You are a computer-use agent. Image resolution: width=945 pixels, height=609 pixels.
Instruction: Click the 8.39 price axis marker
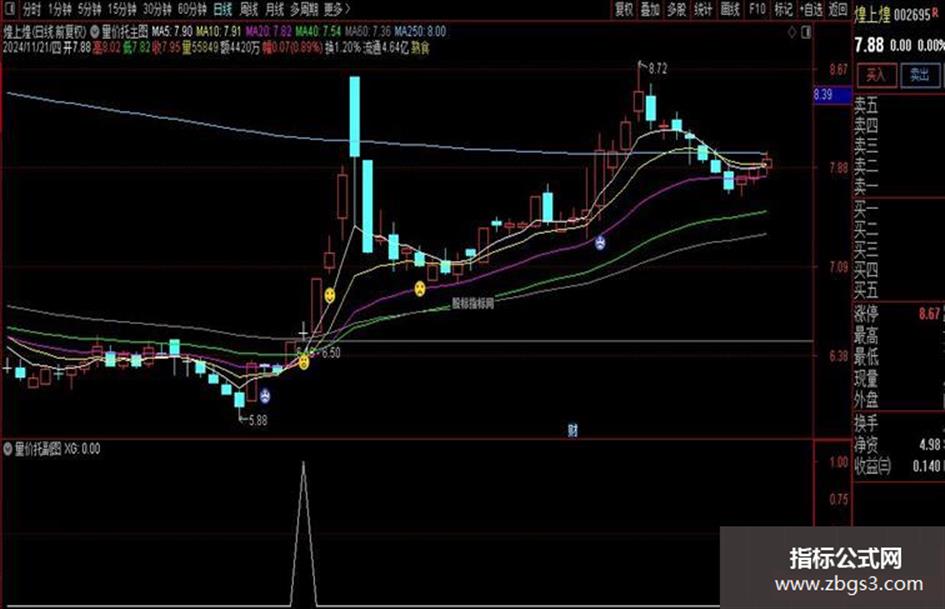tap(832, 95)
